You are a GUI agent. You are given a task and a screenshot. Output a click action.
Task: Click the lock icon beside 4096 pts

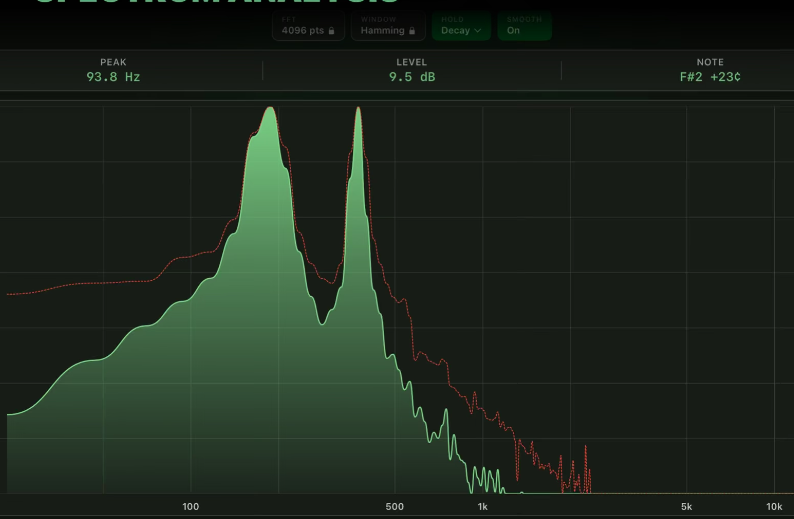(x=331, y=31)
